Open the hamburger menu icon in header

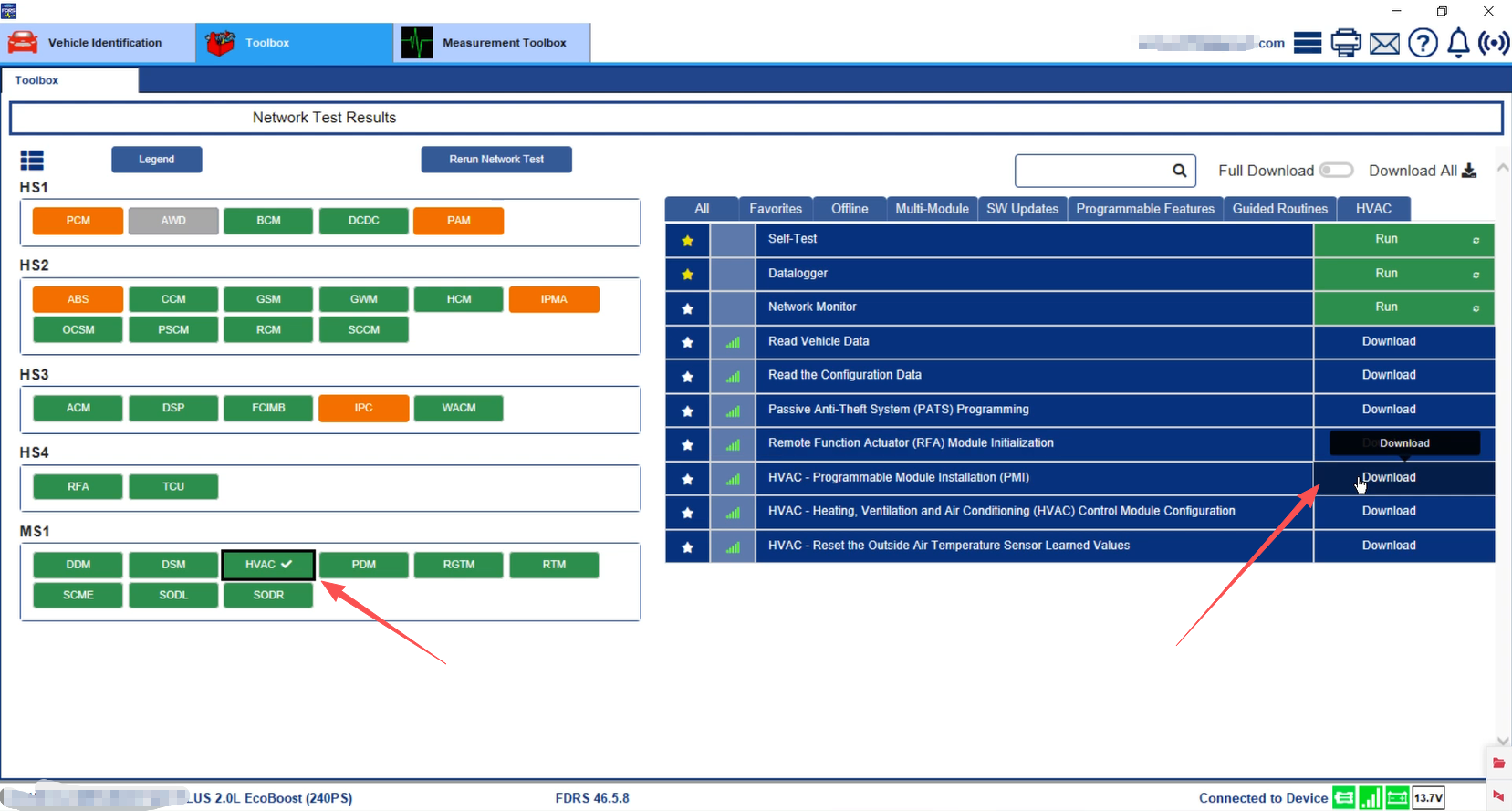pos(1308,43)
